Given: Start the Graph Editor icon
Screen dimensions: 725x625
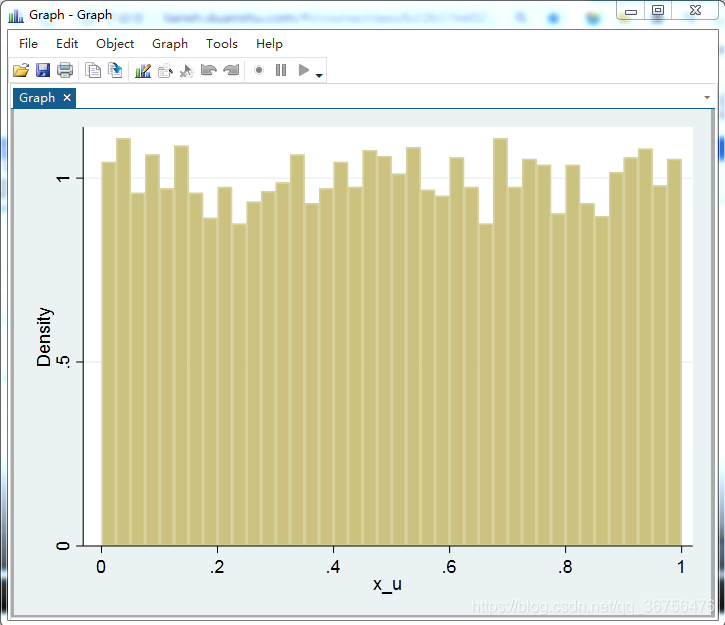Looking at the screenshot, I should point(143,70).
